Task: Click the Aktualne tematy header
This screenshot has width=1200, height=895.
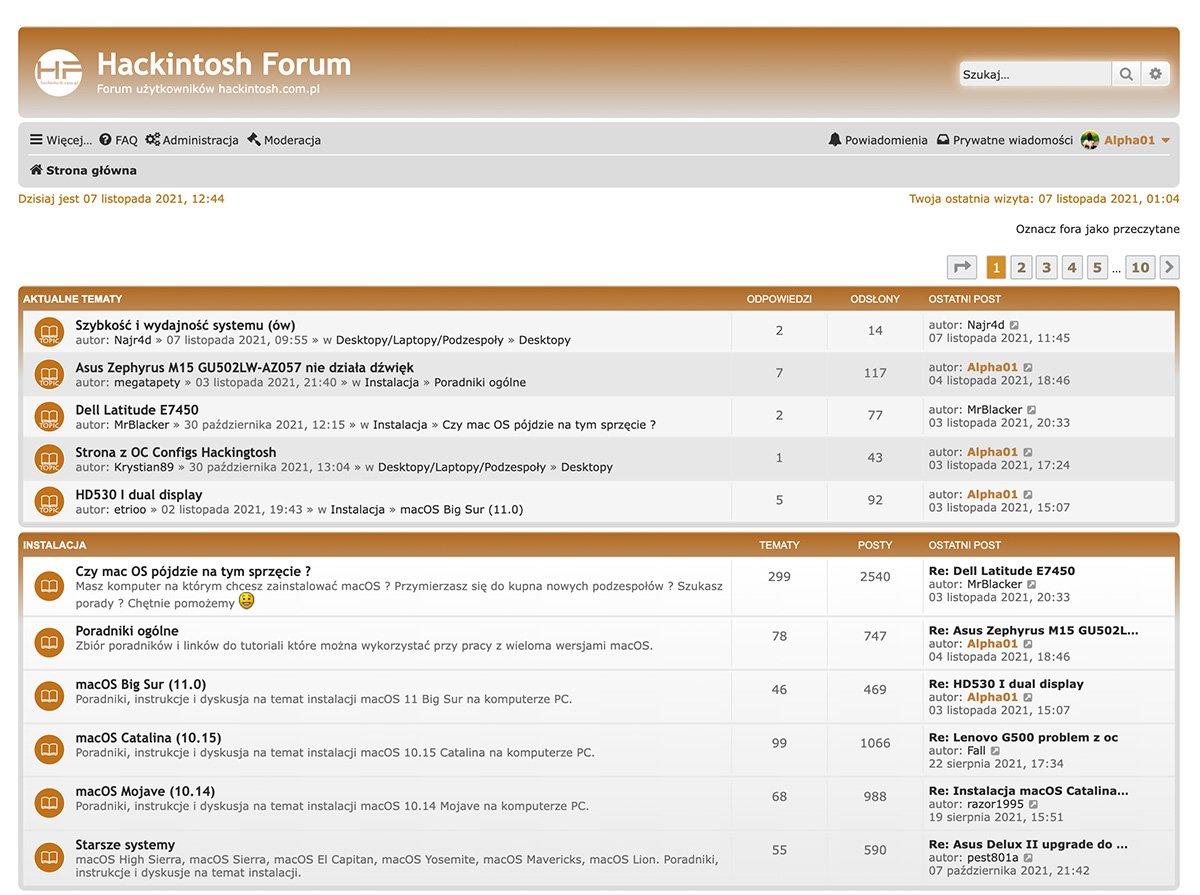Action: 73,299
